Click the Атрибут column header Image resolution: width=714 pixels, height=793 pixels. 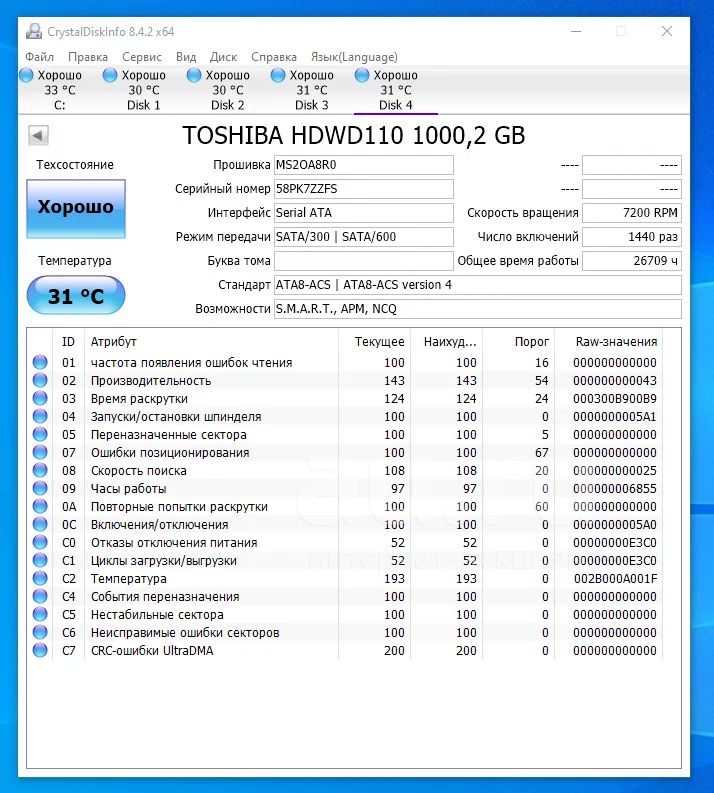point(211,342)
